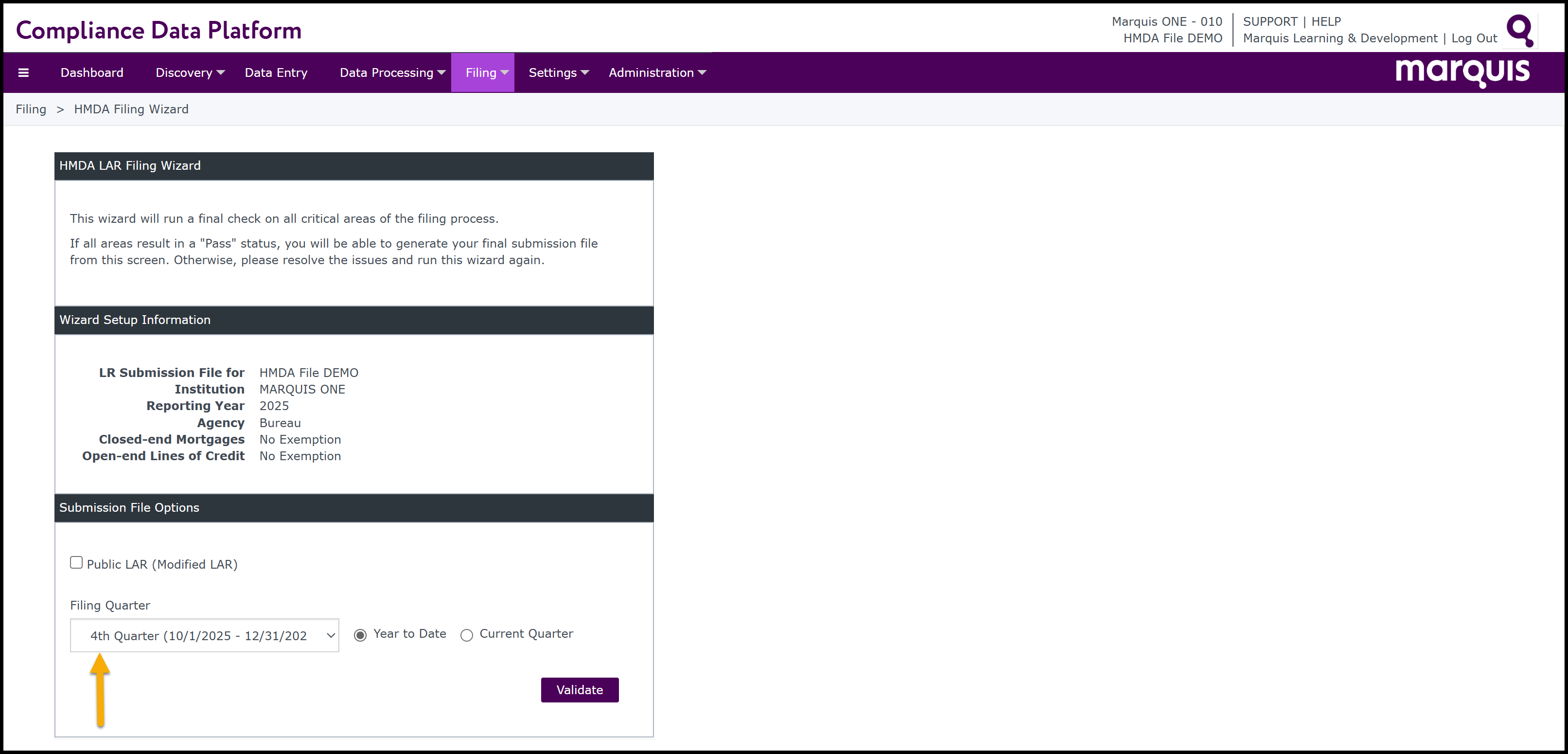This screenshot has height=754, width=1568.
Task: Go to the Dashboard tab
Action: tap(92, 72)
